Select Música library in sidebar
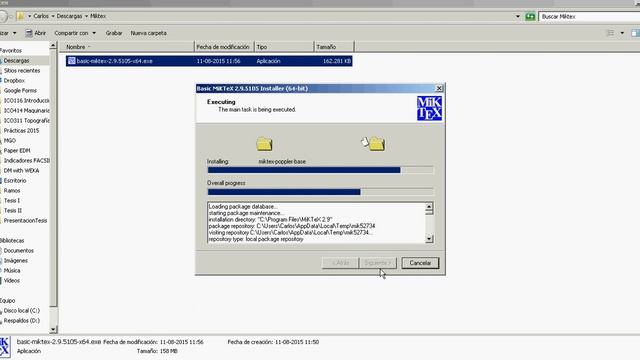The width and height of the screenshot is (640, 360). (x=12, y=271)
